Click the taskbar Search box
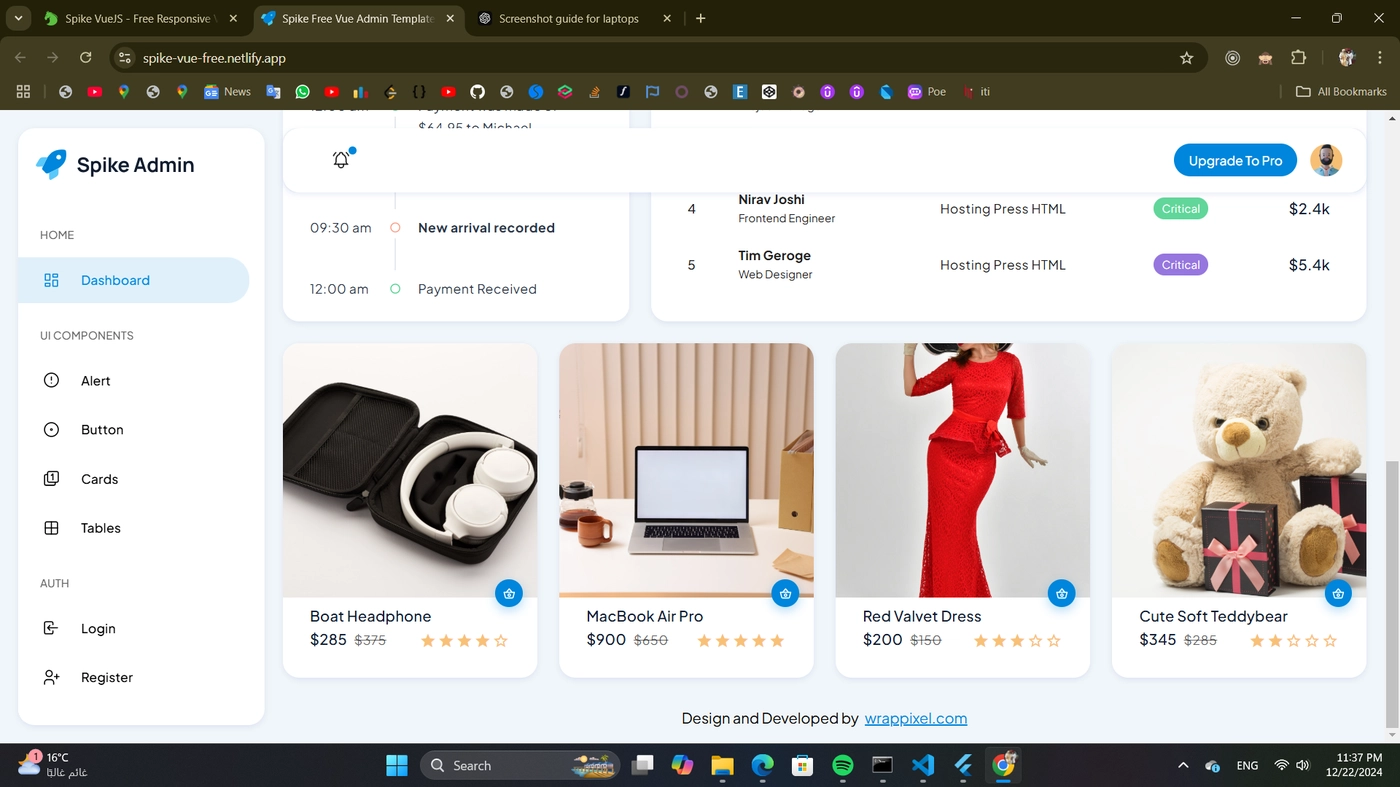 pyautogui.click(x=519, y=765)
